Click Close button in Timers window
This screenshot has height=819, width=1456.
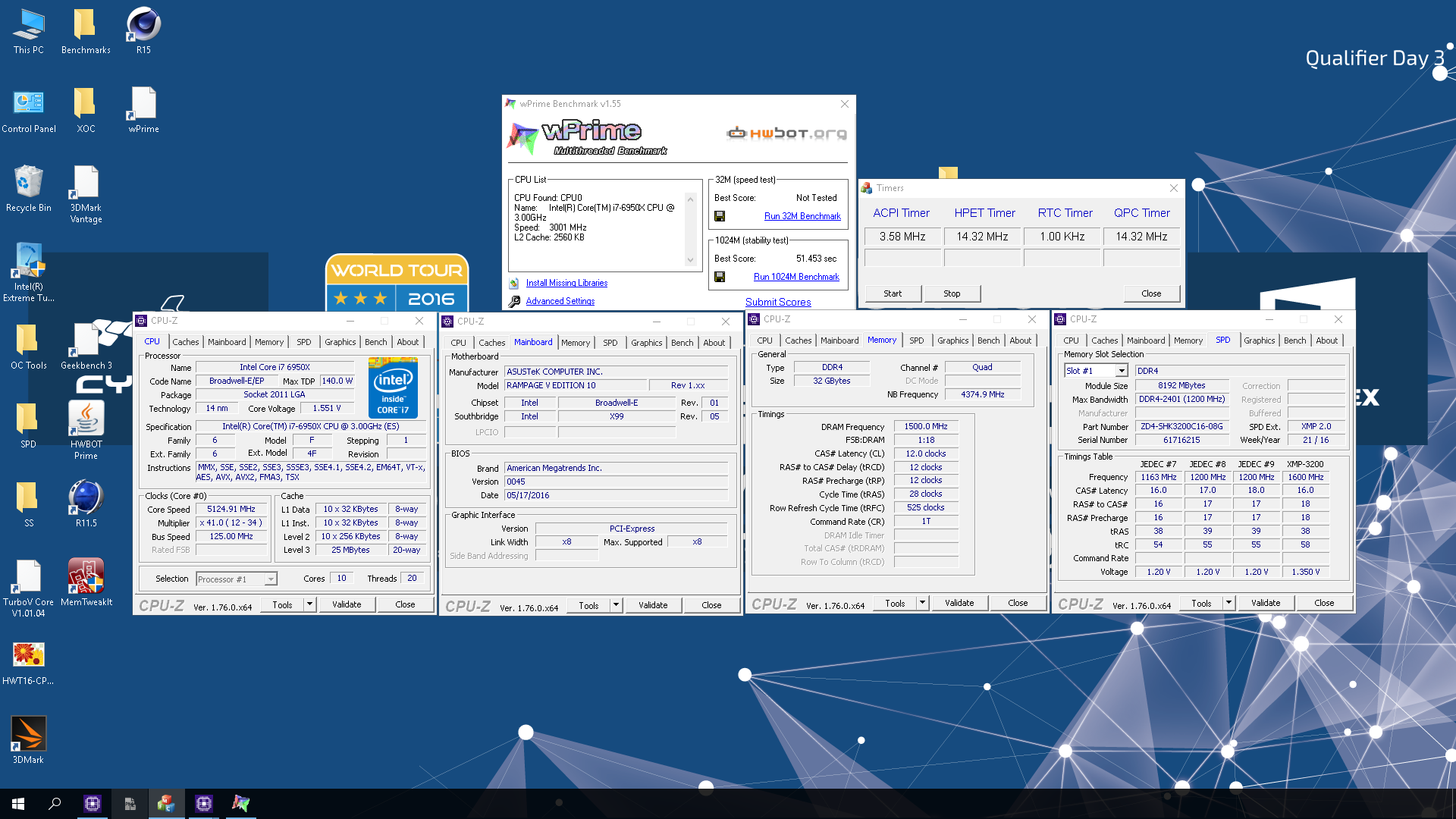1151,293
